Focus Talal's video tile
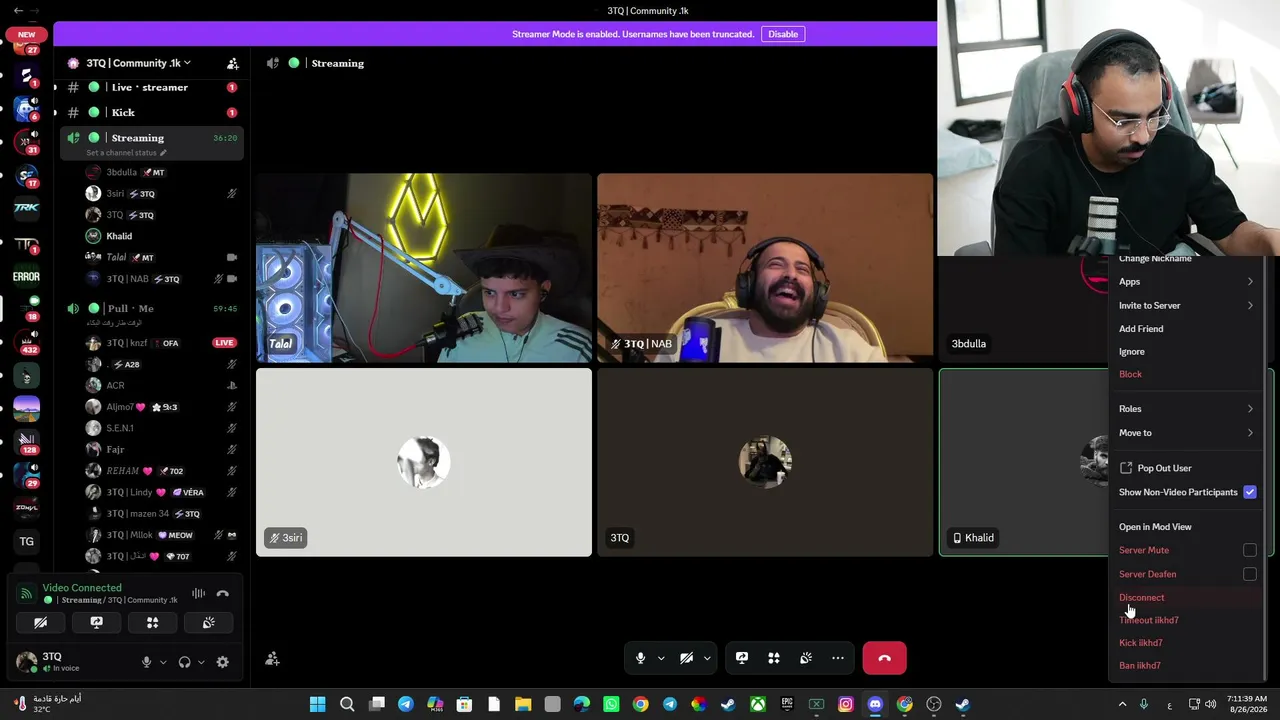Image resolution: width=1280 pixels, height=720 pixels. tap(424, 268)
